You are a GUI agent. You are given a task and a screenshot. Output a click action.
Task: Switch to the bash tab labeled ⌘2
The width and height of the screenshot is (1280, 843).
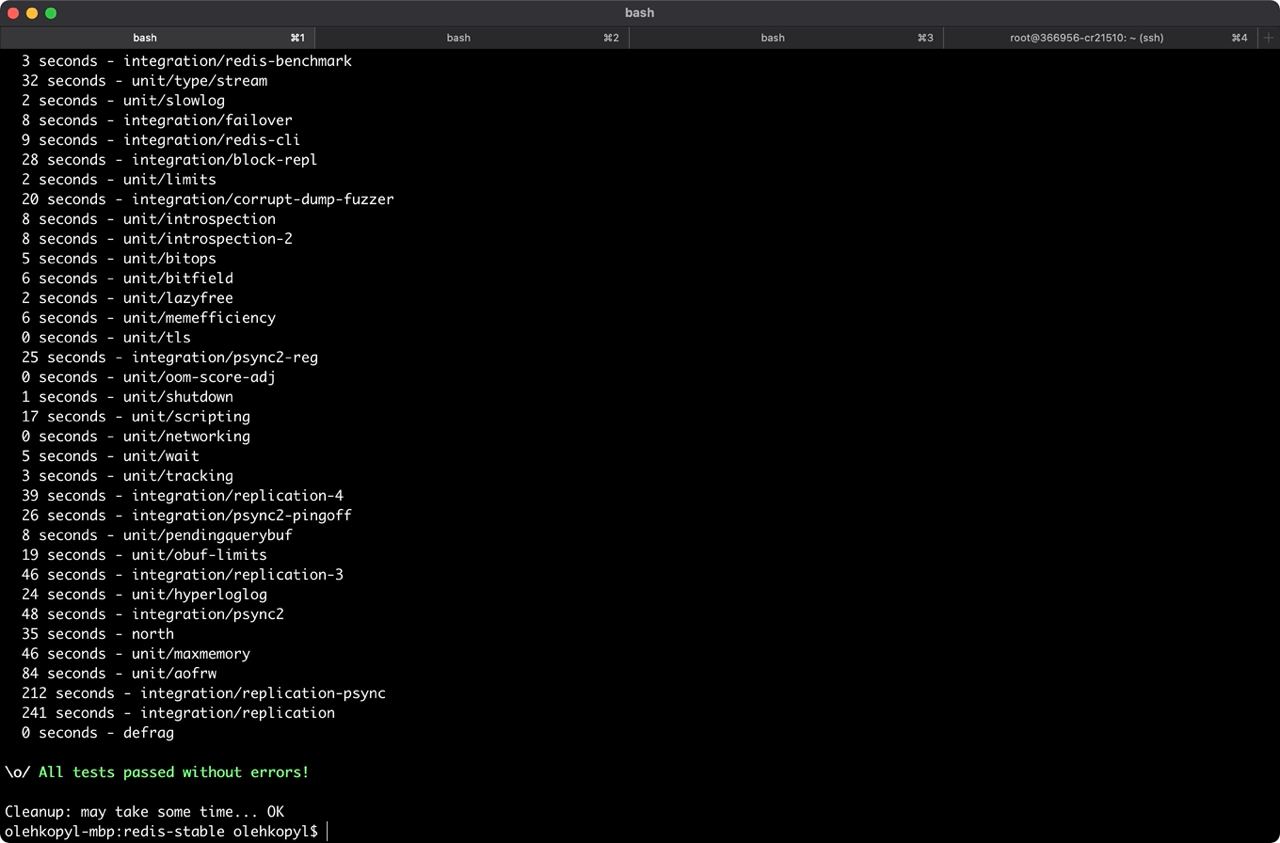tap(459, 38)
